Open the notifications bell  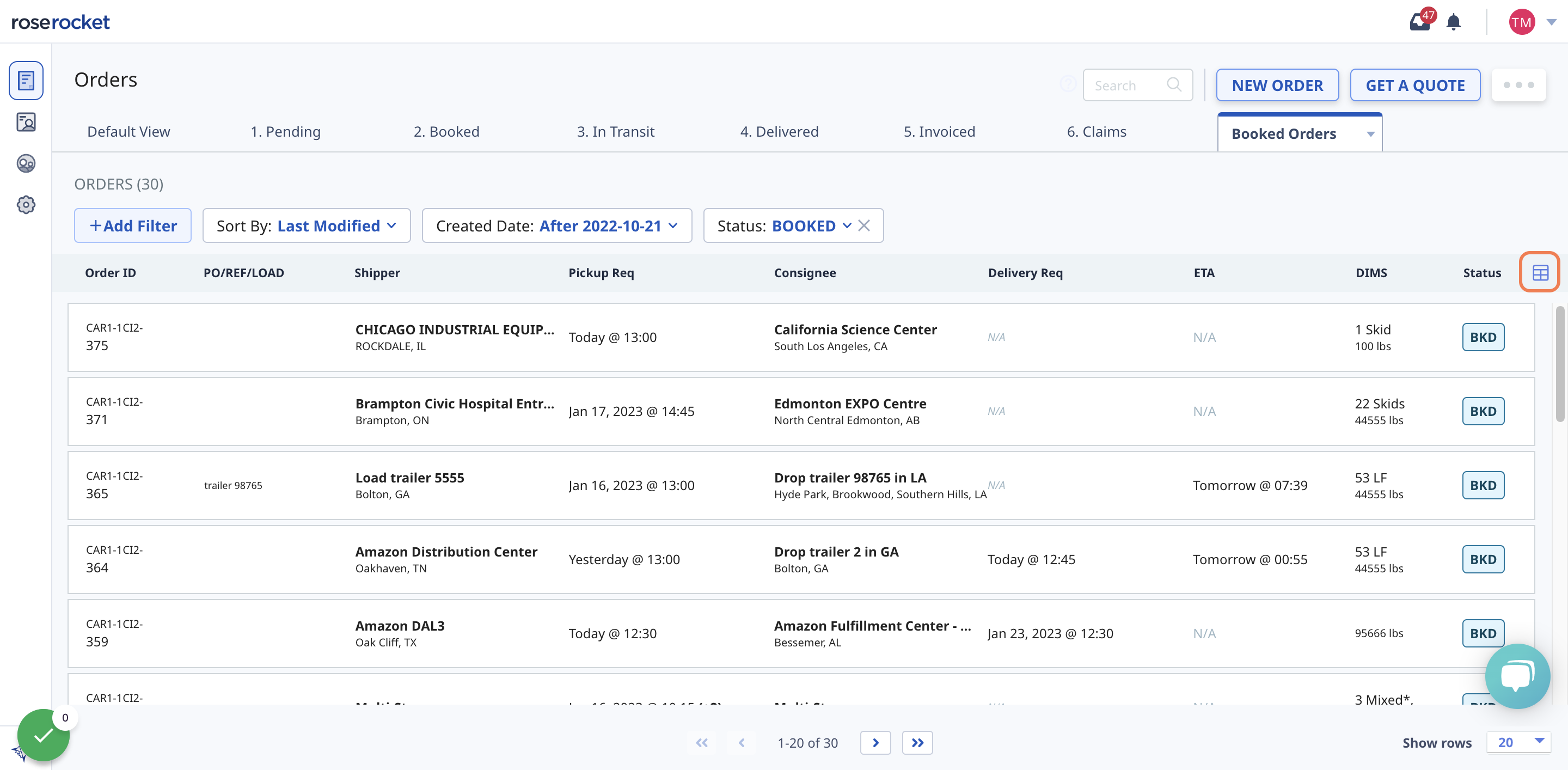1454,22
